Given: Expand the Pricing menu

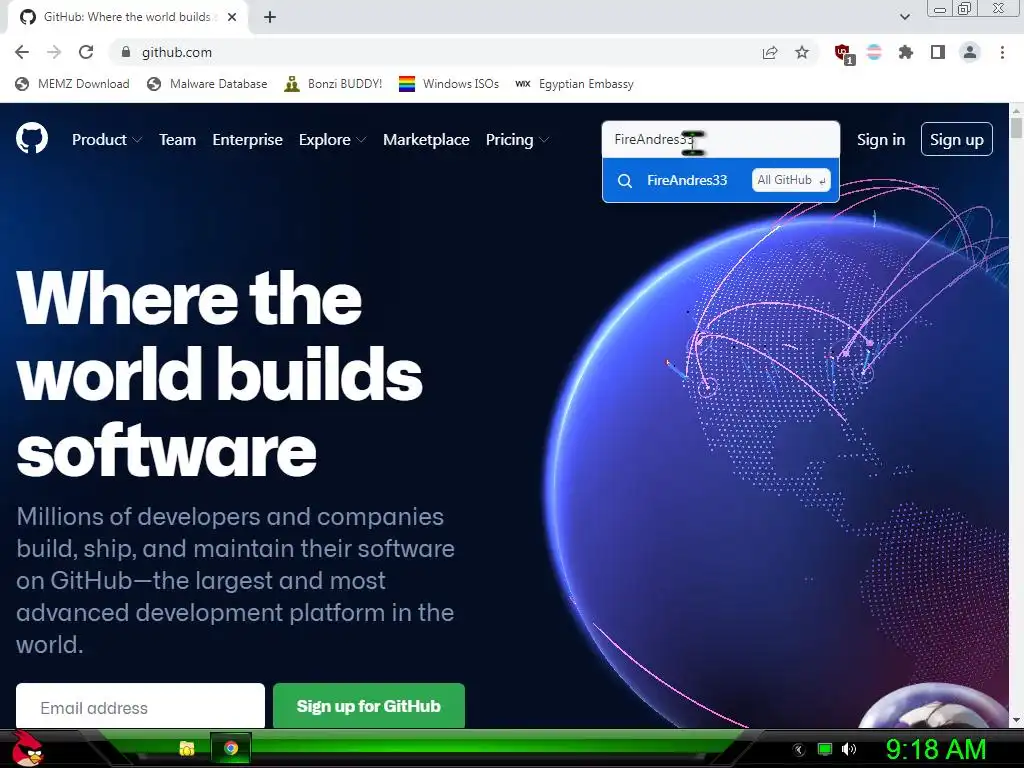Looking at the screenshot, I should pos(517,140).
